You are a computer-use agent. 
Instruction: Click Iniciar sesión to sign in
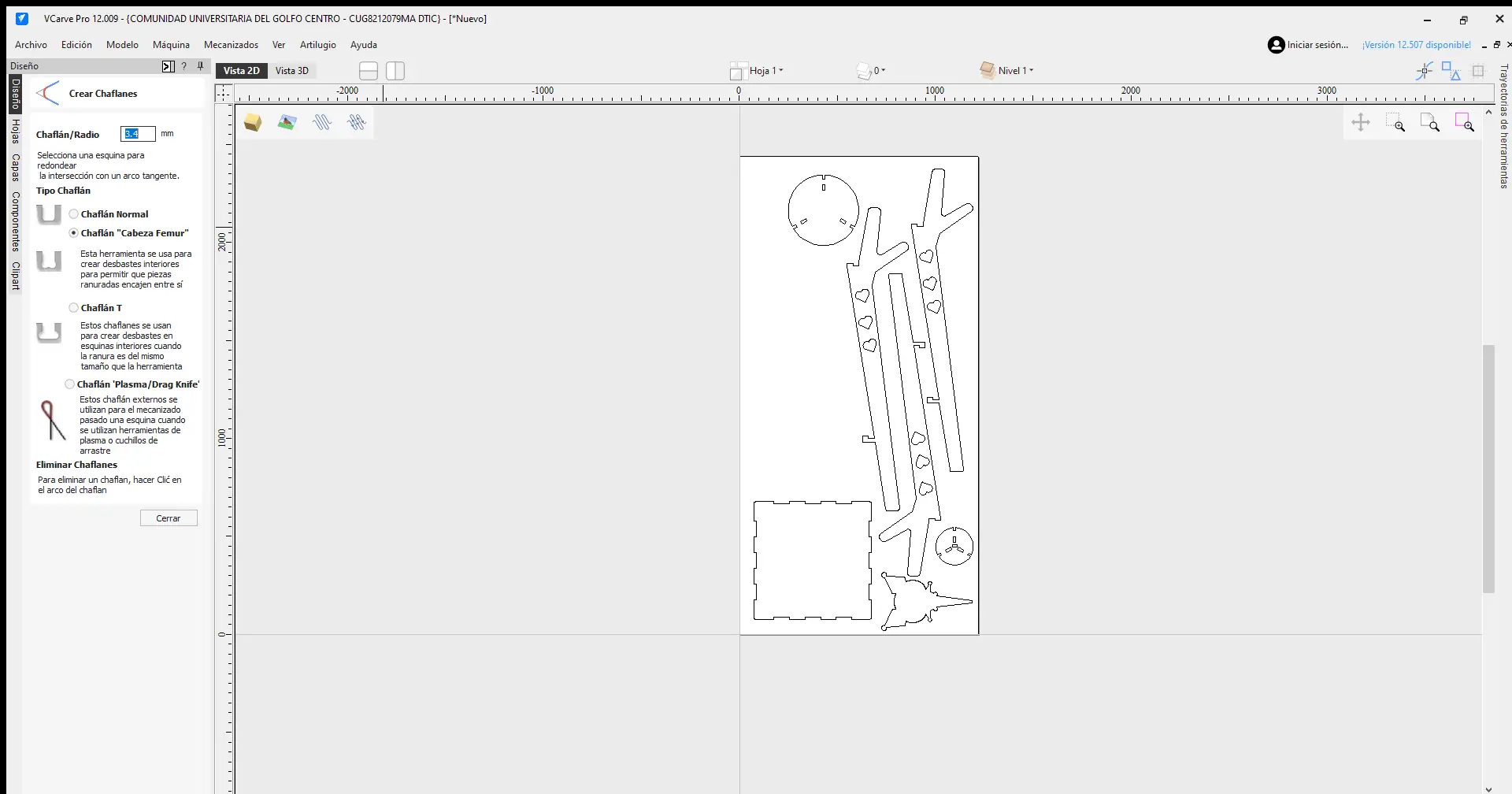pyautogui.click(x=1317, y=45)
